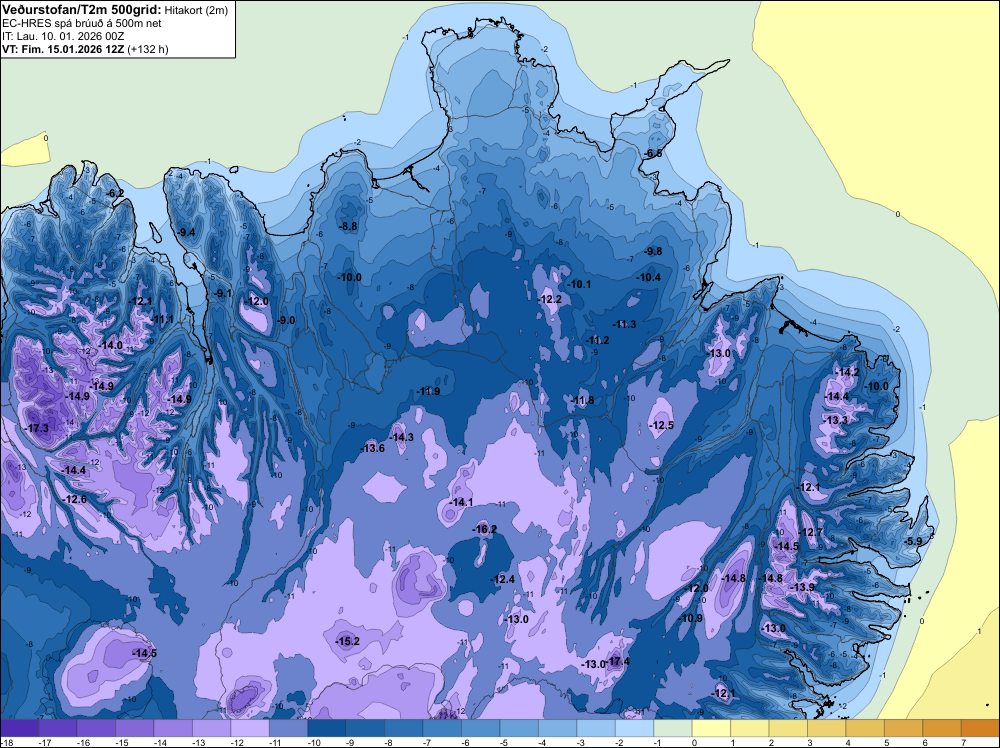Viewport: 1000px width, 748px height.
Task: Select the -9.1 temperature value
Action: tap(223, 293)
